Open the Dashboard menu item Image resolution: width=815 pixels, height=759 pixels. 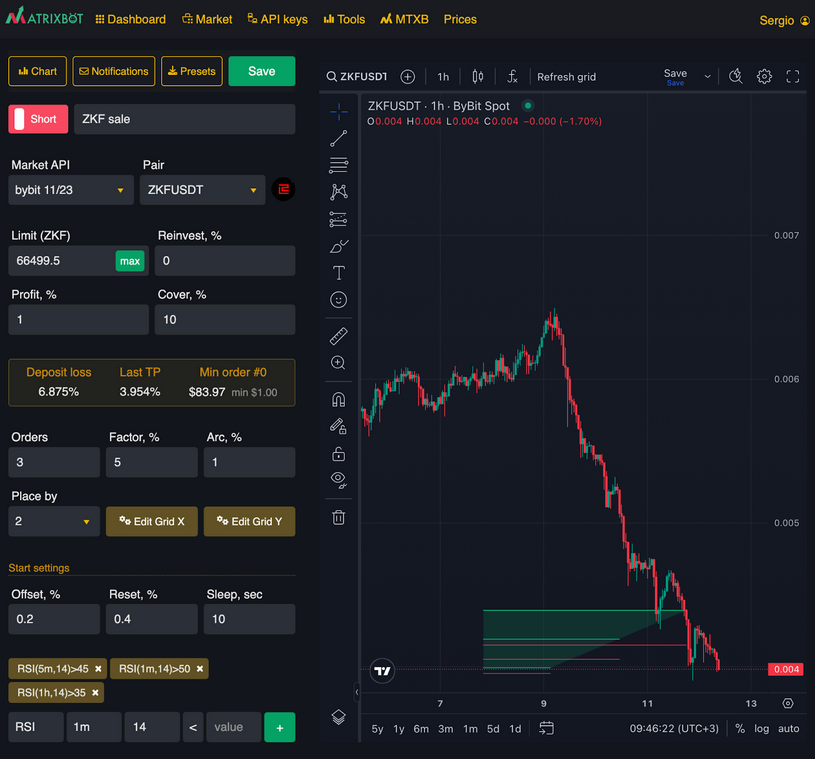click(130, 19)
